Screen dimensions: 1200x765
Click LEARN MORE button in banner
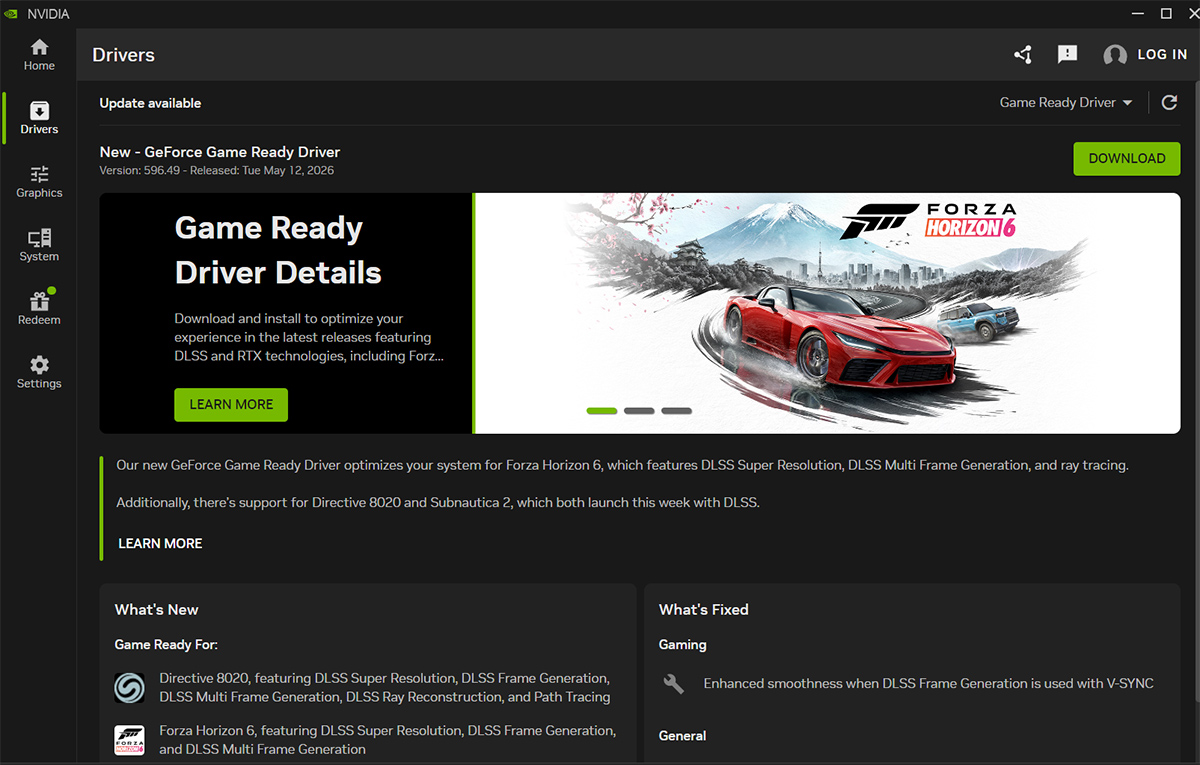(231, 404)
